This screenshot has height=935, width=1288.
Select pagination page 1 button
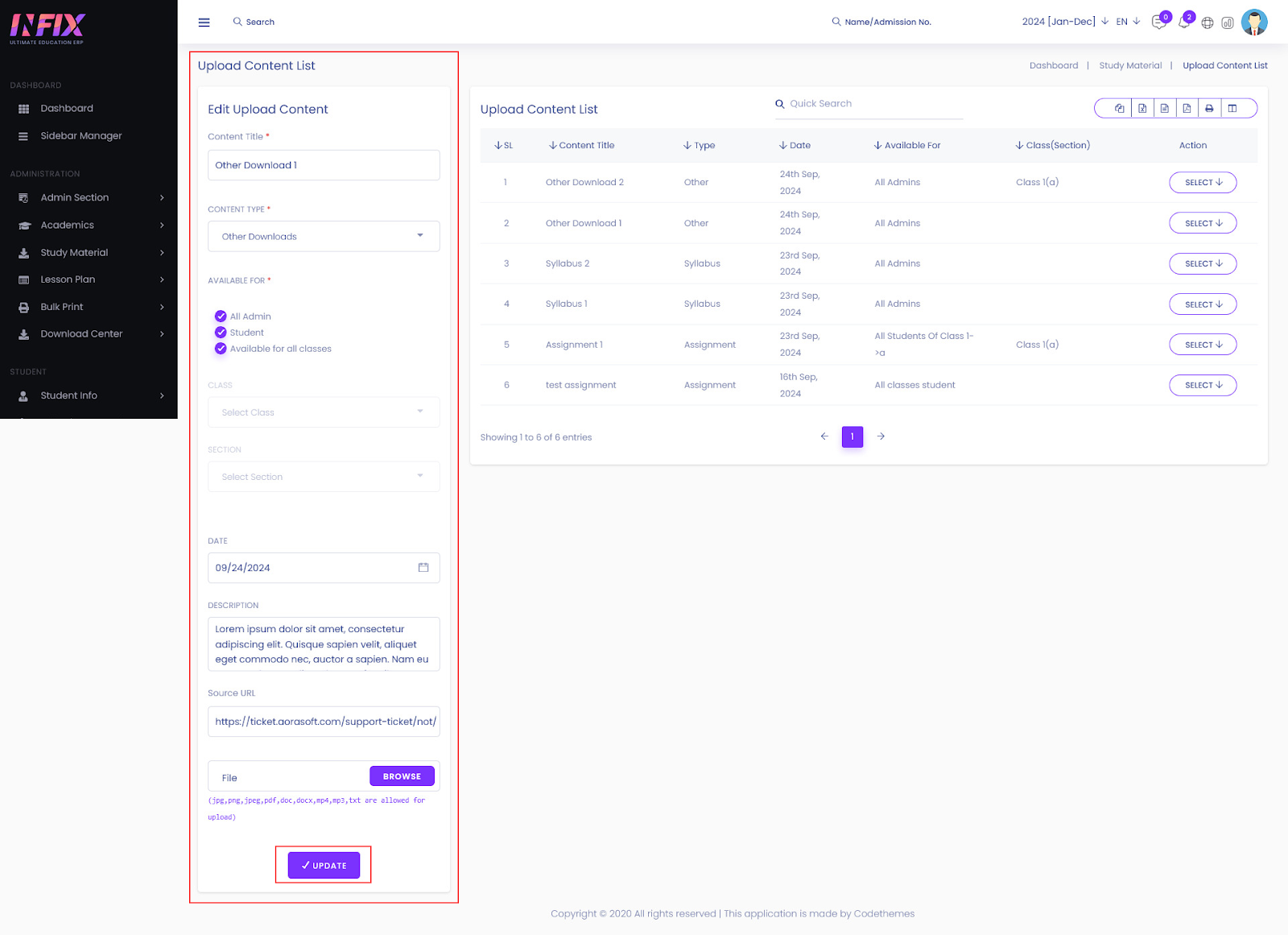point(852,436)
